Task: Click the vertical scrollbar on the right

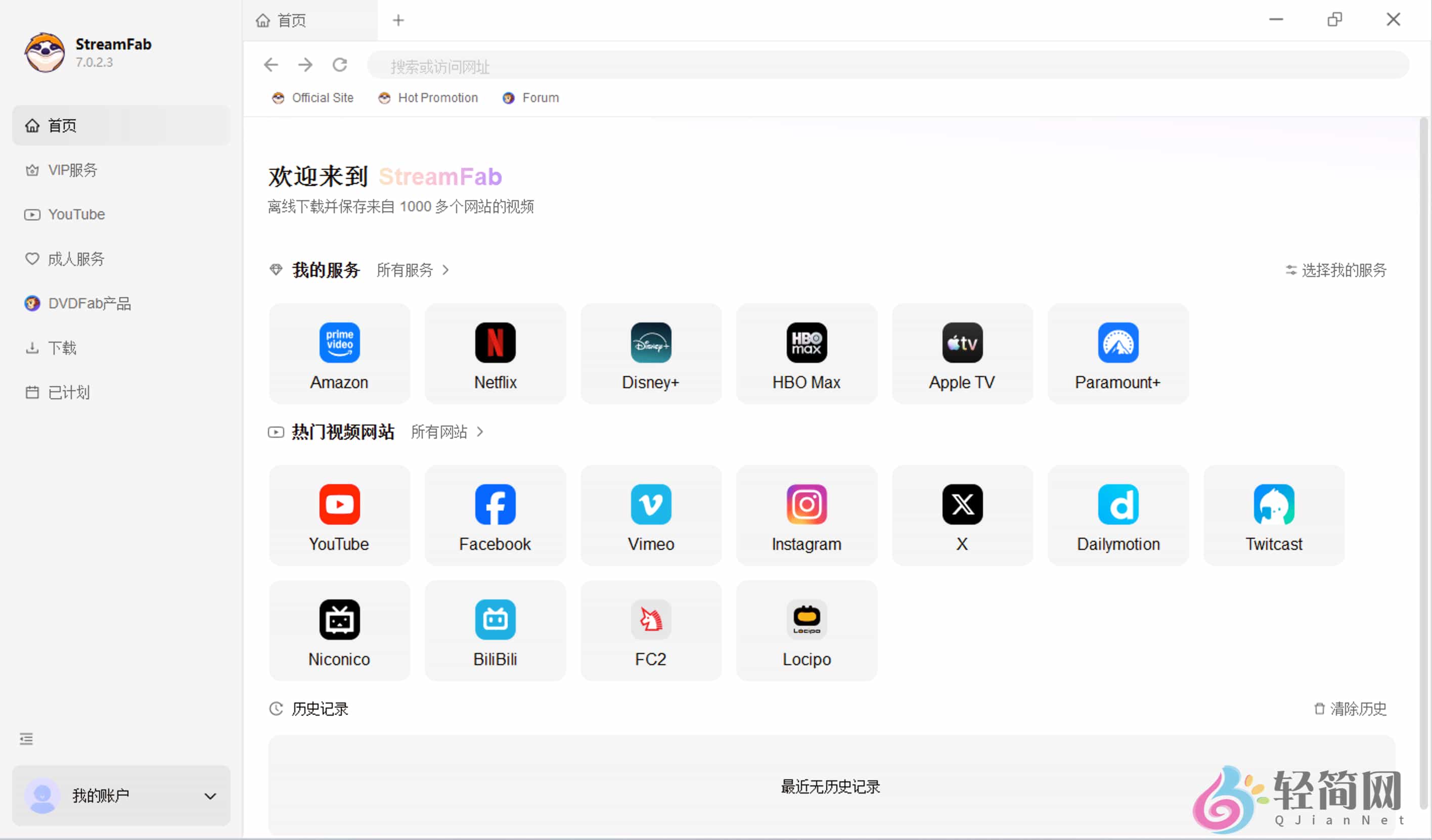Action: click(x=1423, y=463)
